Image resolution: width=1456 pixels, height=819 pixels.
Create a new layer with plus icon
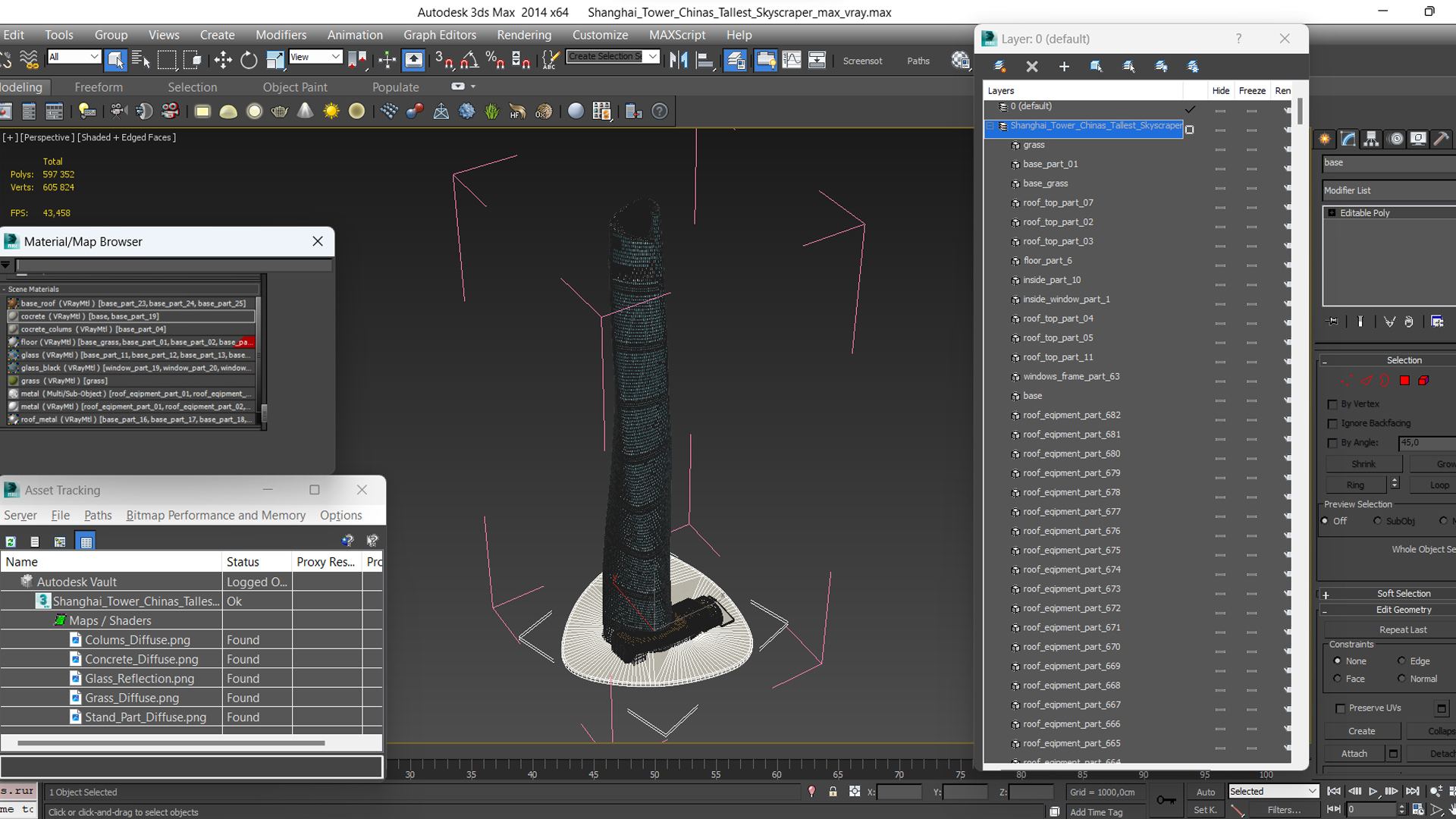(x=1064, y=67)
